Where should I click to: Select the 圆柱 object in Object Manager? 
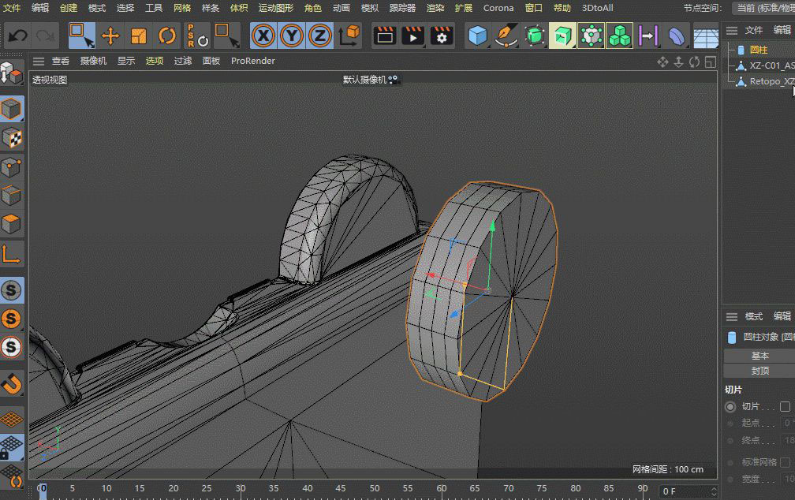click(758, 50)
